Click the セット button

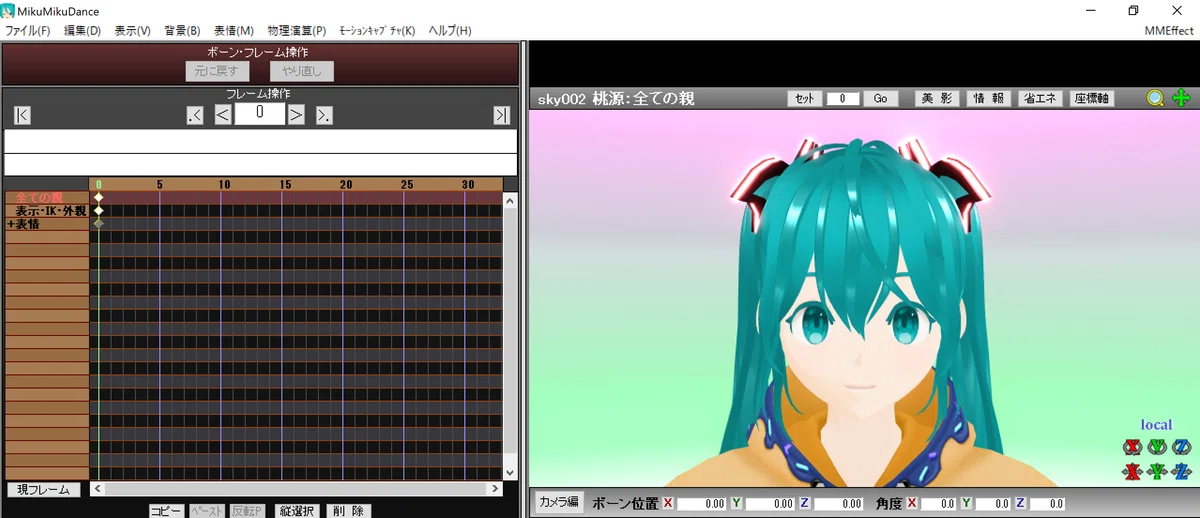[x=804, y=99]
